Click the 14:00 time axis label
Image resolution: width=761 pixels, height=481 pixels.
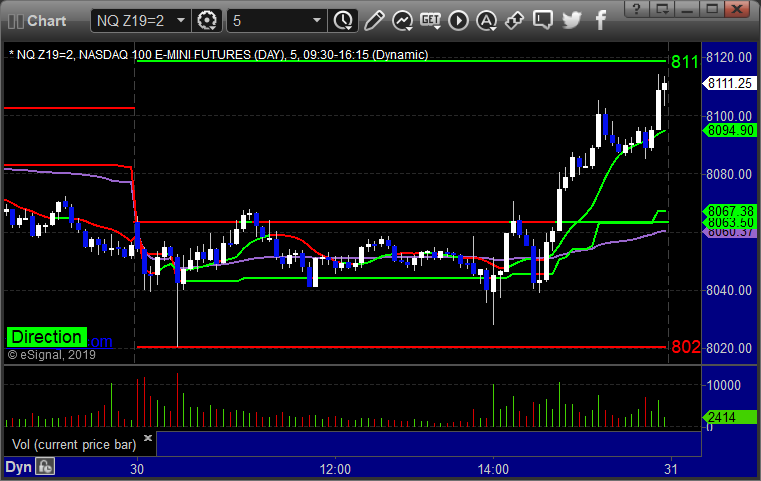click(493, 469)
